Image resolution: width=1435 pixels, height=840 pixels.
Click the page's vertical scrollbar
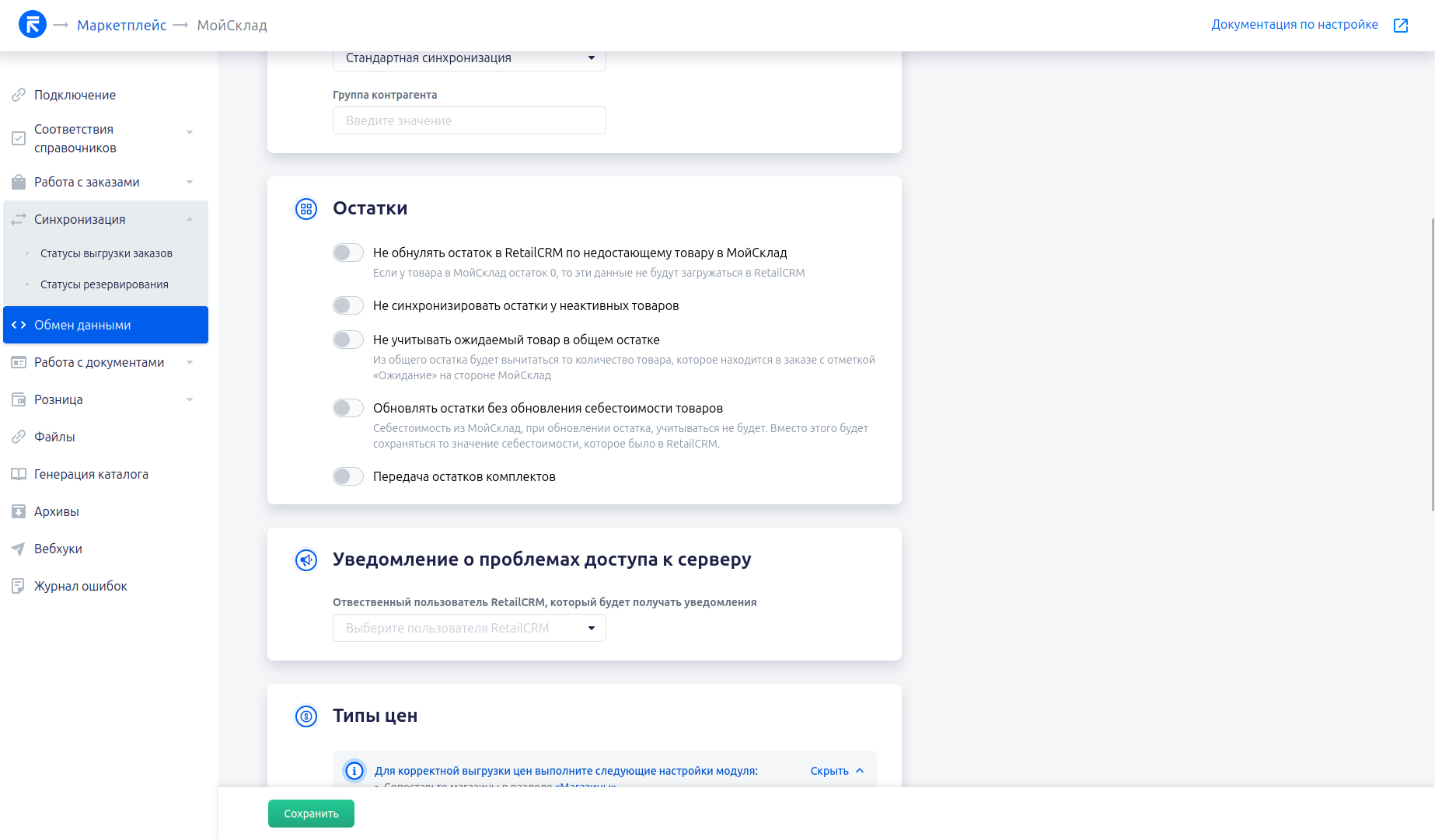1432,365
